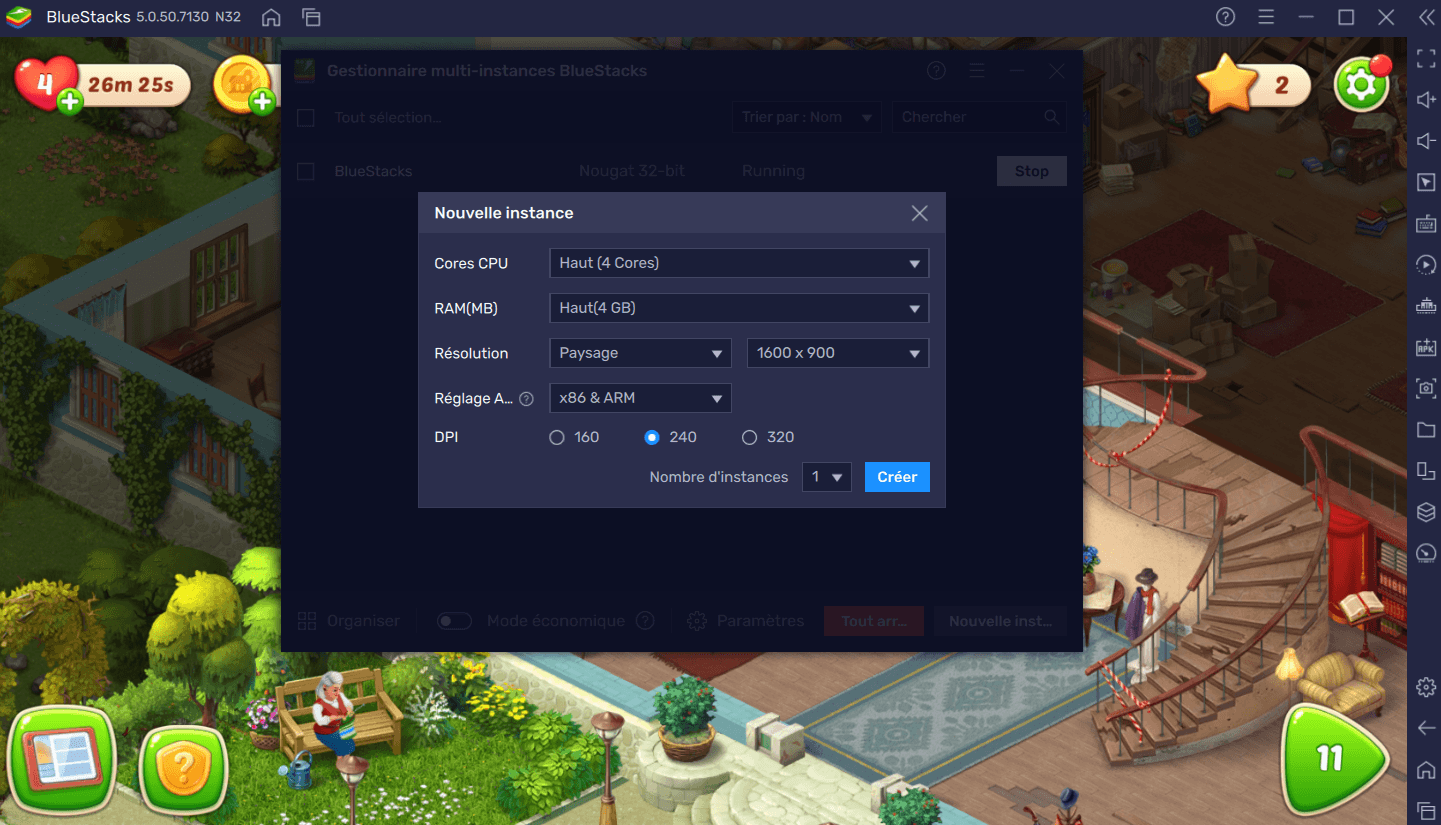This screenshot has height=825, width=1441.
Task: Click the Nouvelle inst... button
Action: [x=1000, y=621]
